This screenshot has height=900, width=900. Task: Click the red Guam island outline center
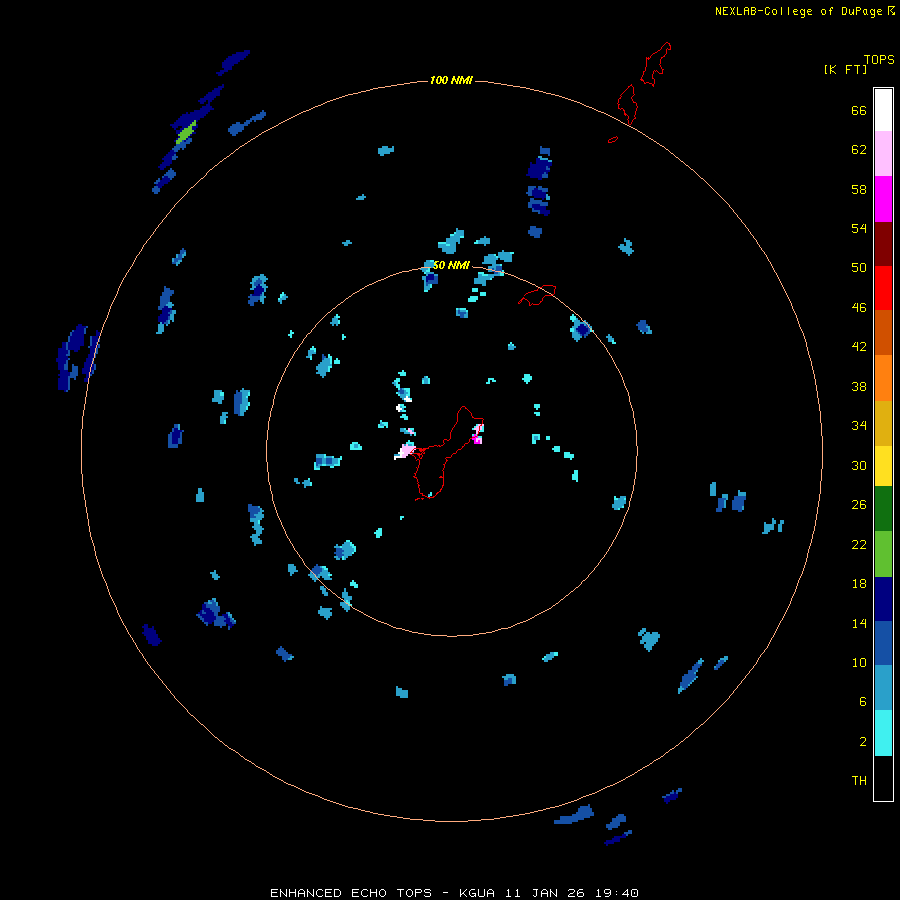[449, 453]
